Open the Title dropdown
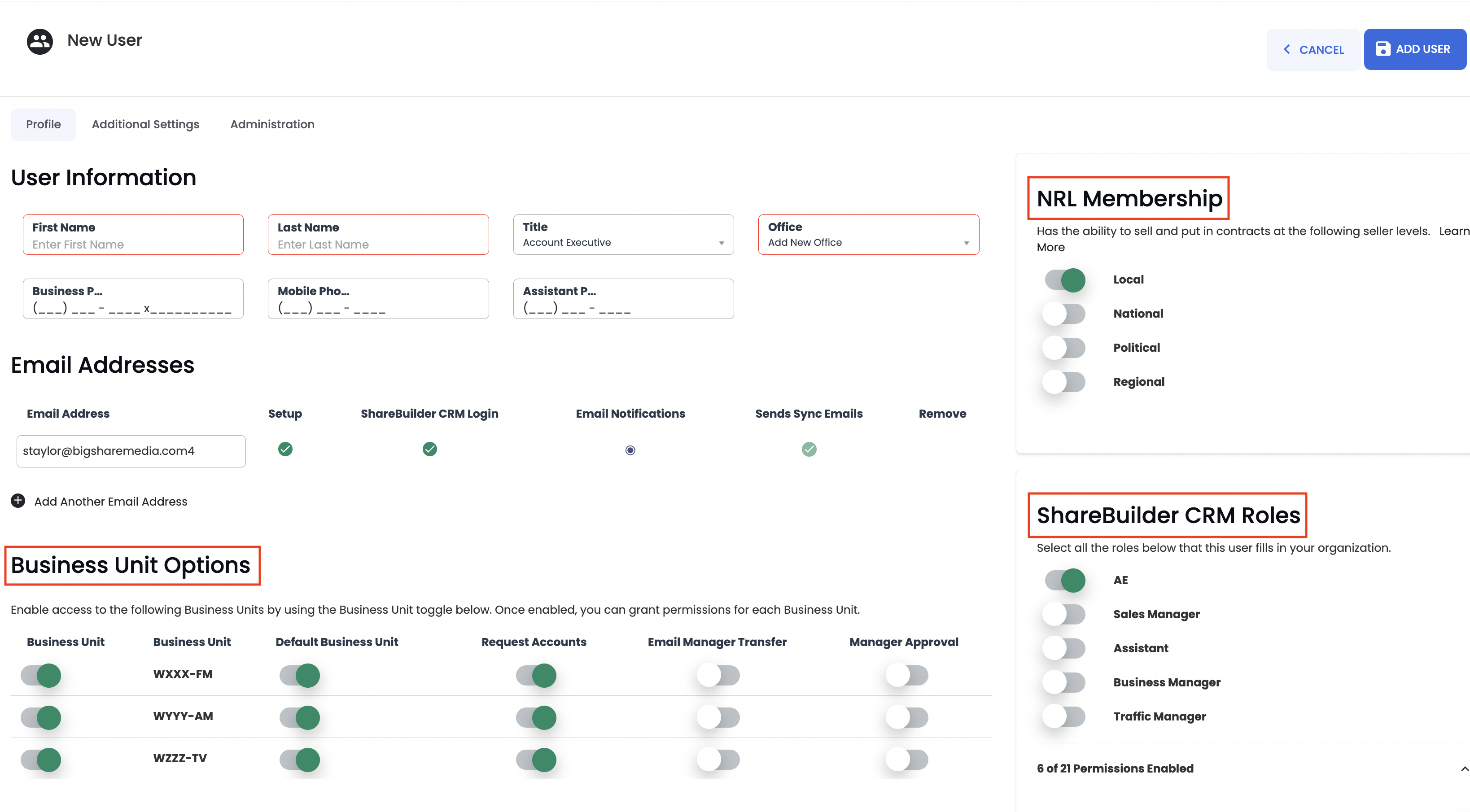 624,235
